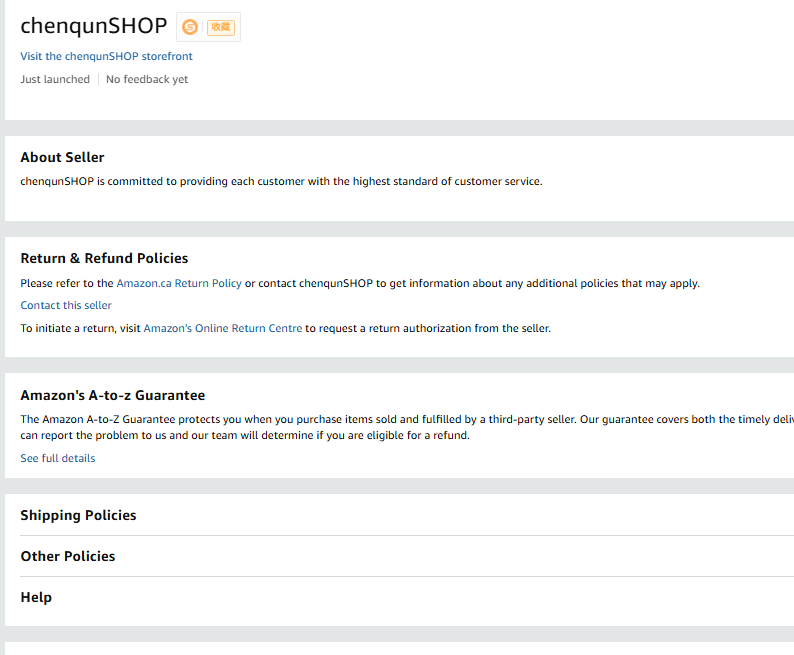Click the seller commitment description sentence

(281, 181)
